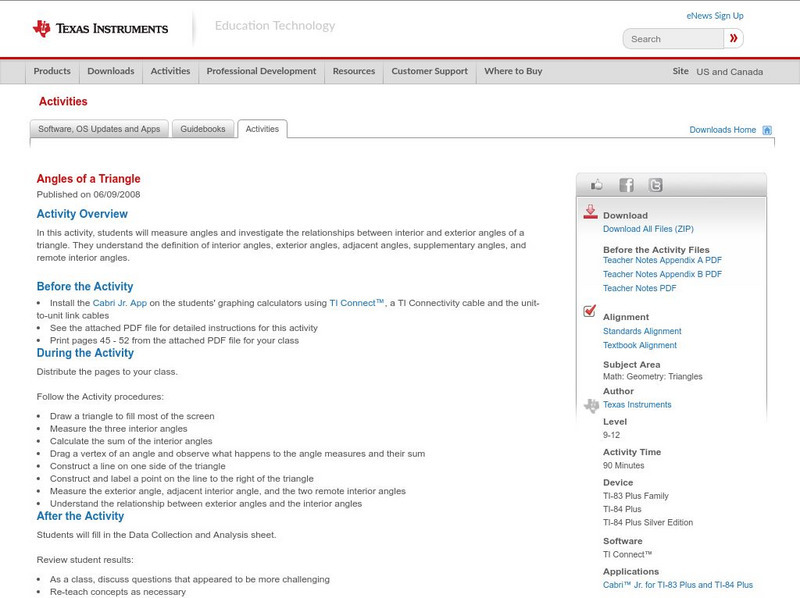Viewport: 800px width, 598px height.
Task: Switch to Software, OS Updates and Apps tab
Action: coord(99,129)
